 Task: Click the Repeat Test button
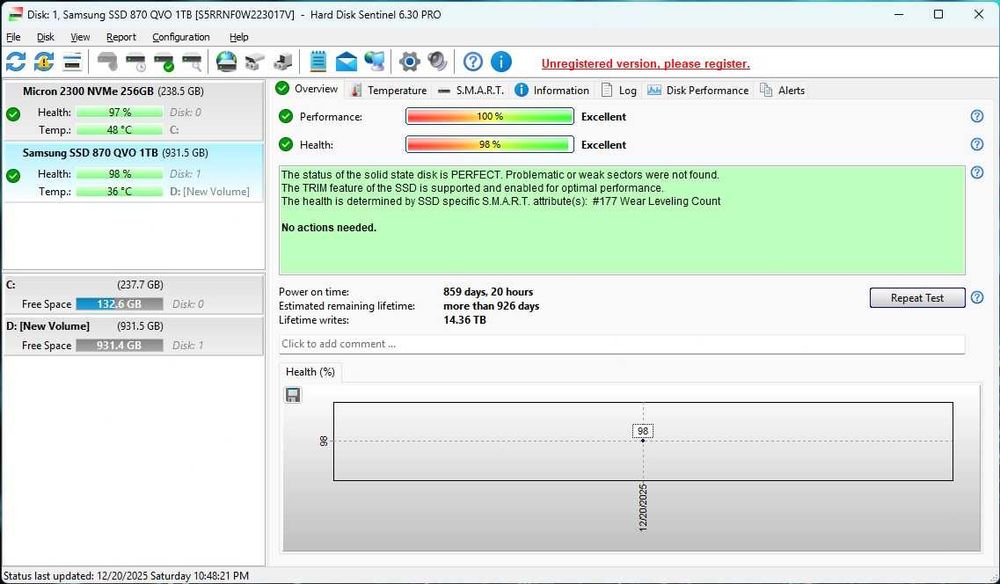pyautogui.click(x=917, y=298)
